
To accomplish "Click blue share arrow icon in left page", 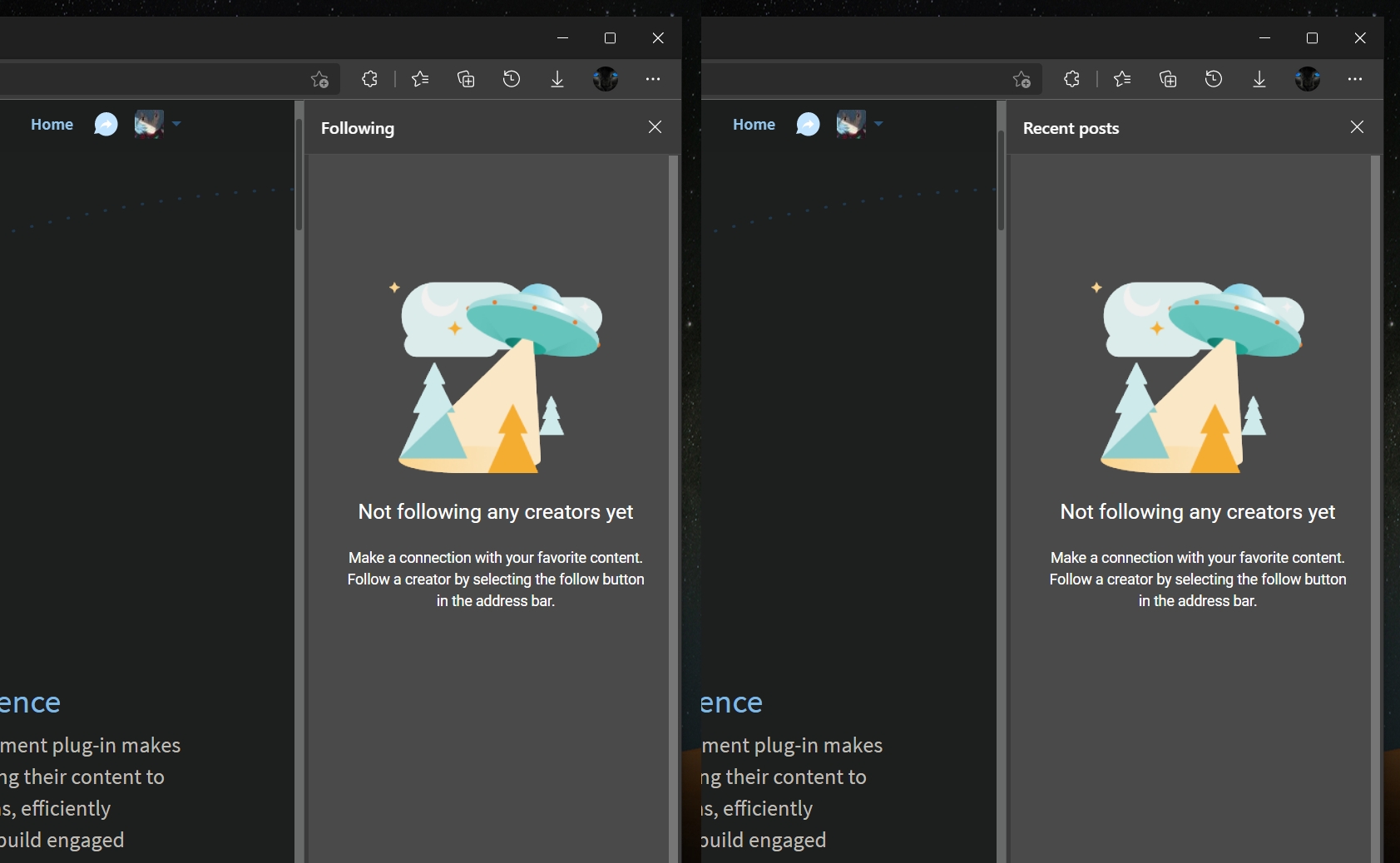I will pos(106,125).
